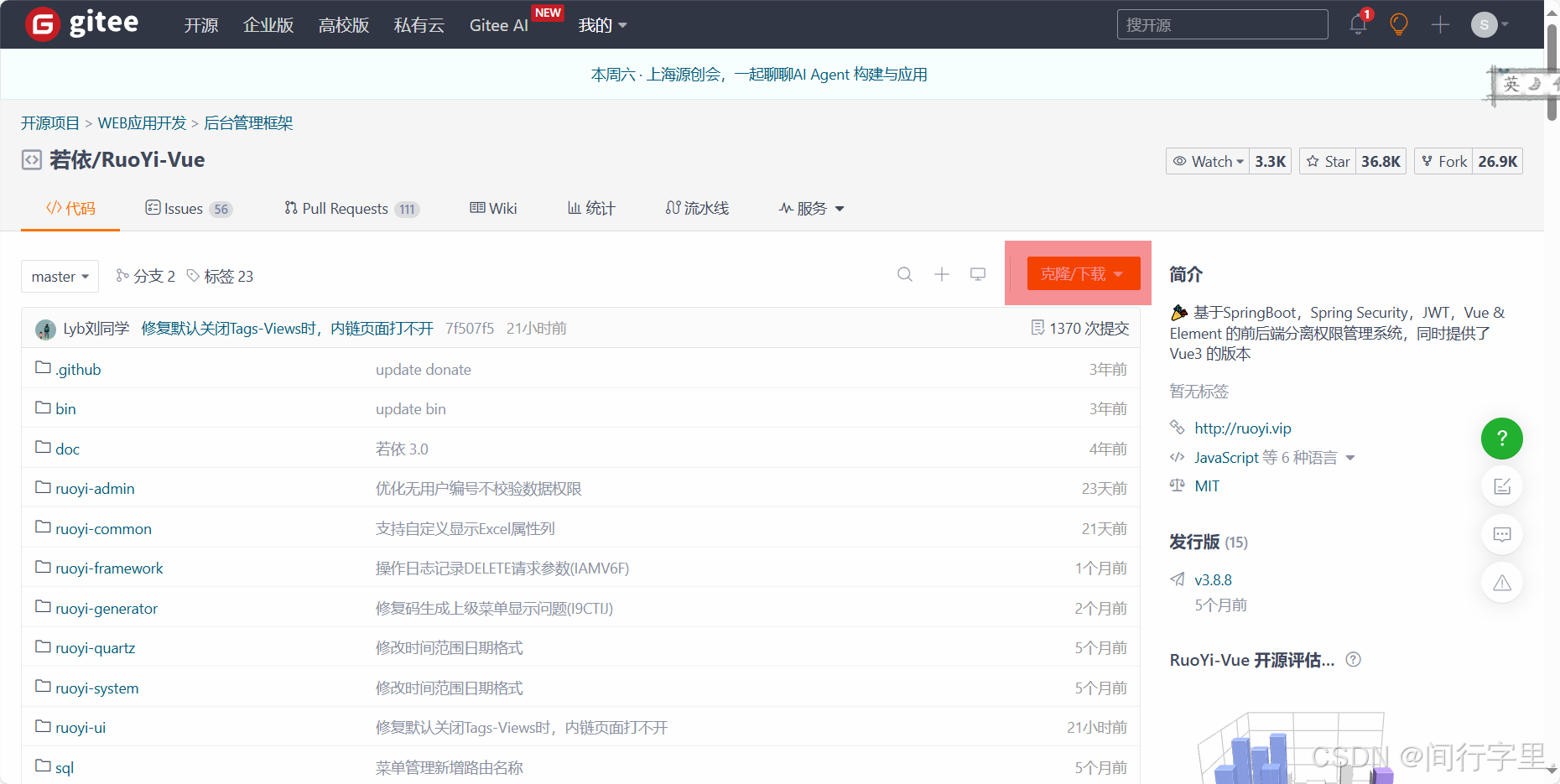Open the 克隆/下载 dropdown button
The image size is (1560, 784).
click(1083, 273)
